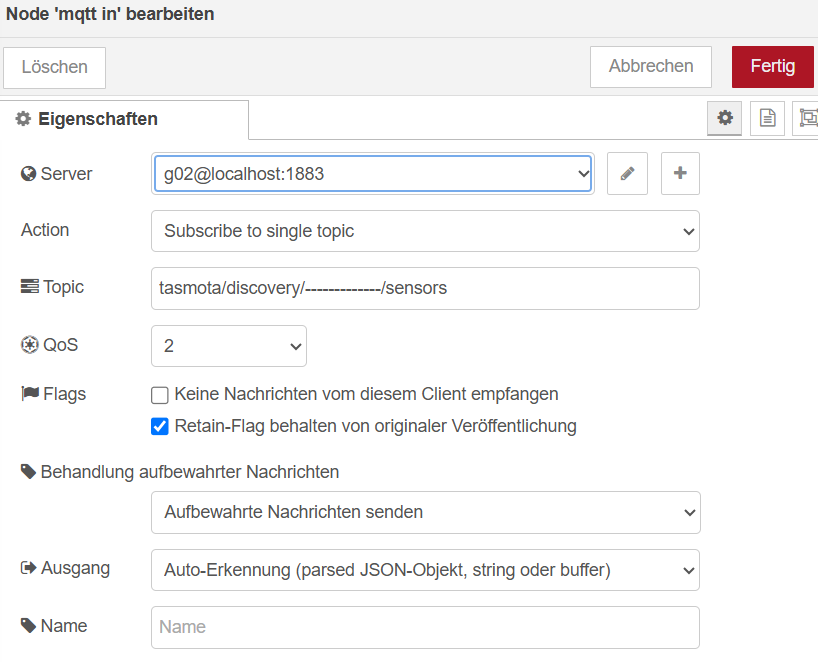Open node properties gear icon tab
The width and height of the screenshot is (818, 662).
coord(725,118)
